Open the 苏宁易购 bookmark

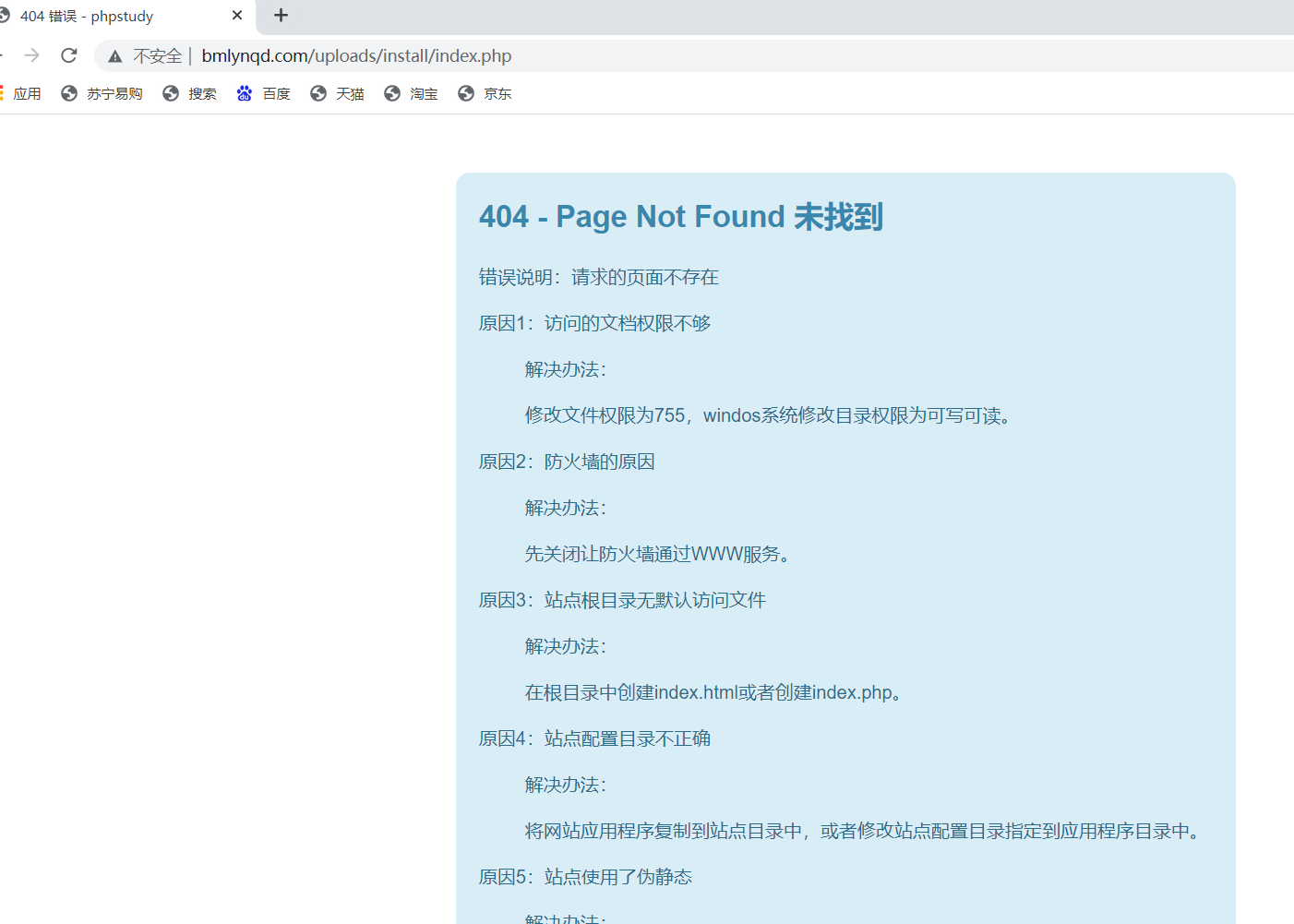[102, 93]
